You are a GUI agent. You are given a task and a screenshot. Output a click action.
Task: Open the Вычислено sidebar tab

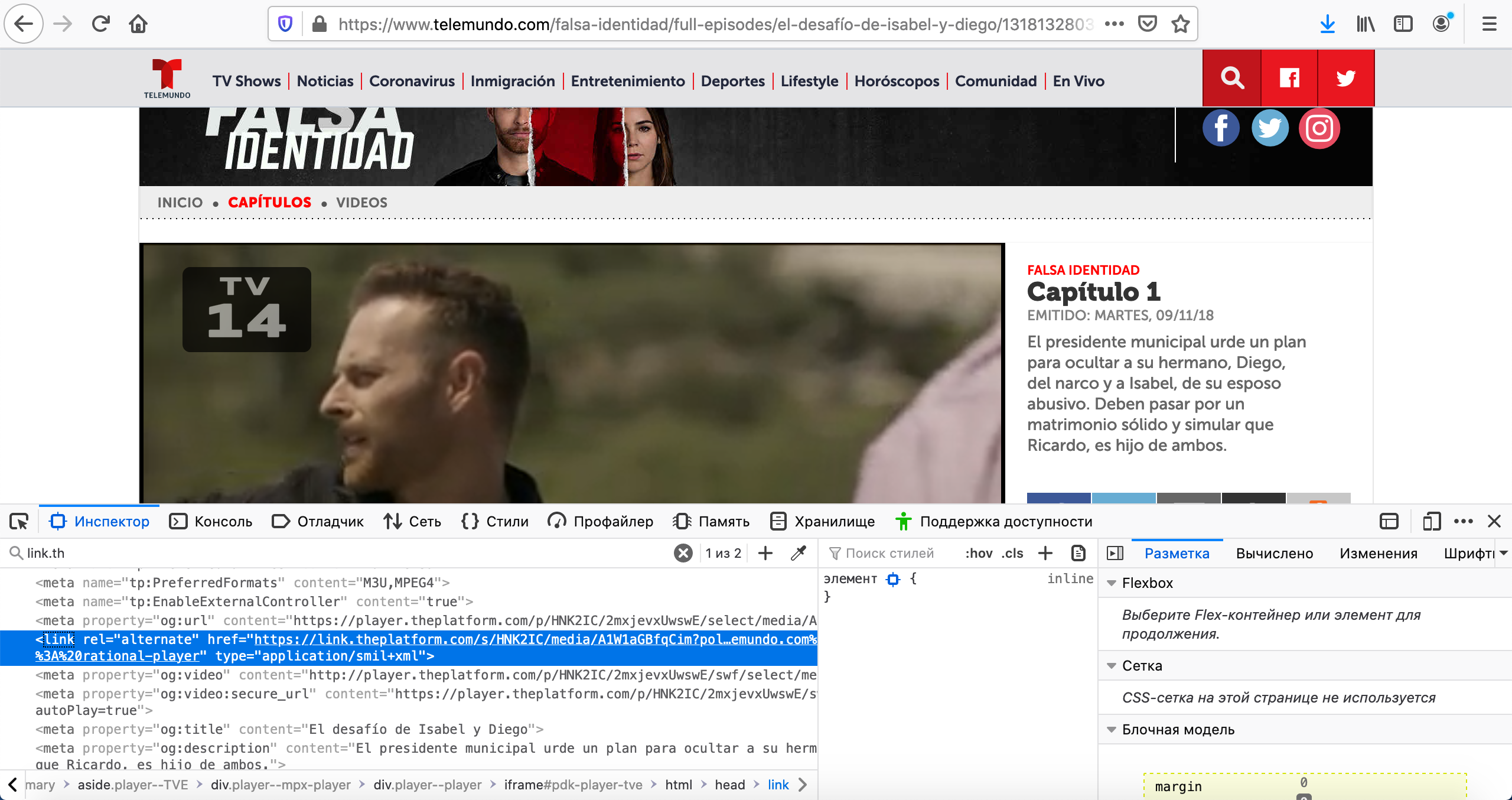coord(1275,553)
